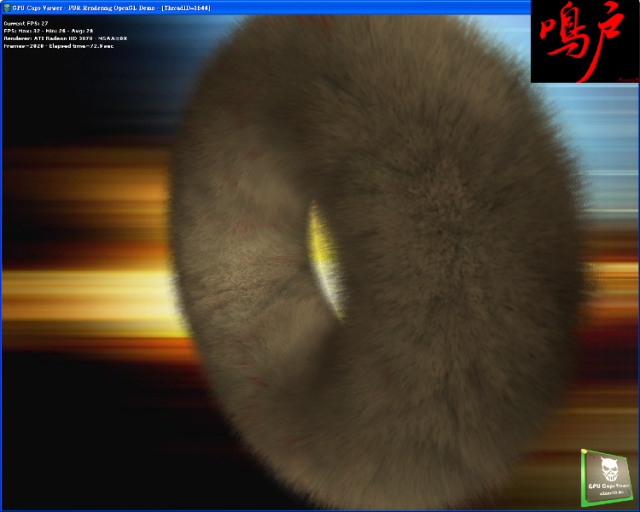Click the GPU Caps Viewer title bar icon

(x=7, y=8)
